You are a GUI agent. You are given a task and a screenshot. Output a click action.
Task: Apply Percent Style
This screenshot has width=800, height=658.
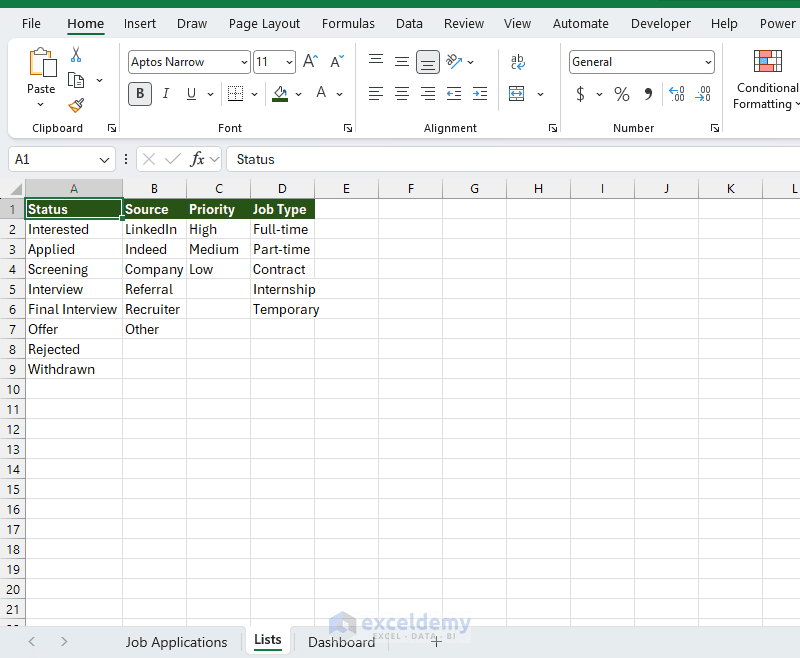coord(621,94)
